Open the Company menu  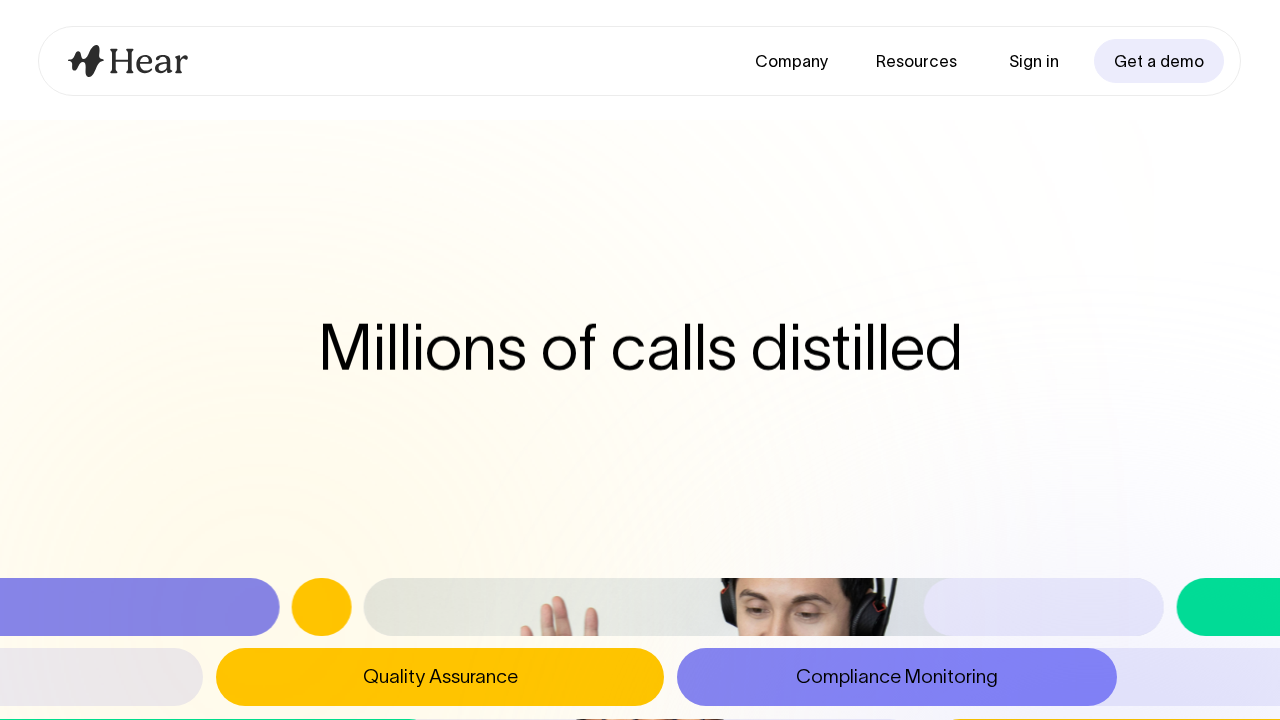pyautogui.click(x=791, y=61)
